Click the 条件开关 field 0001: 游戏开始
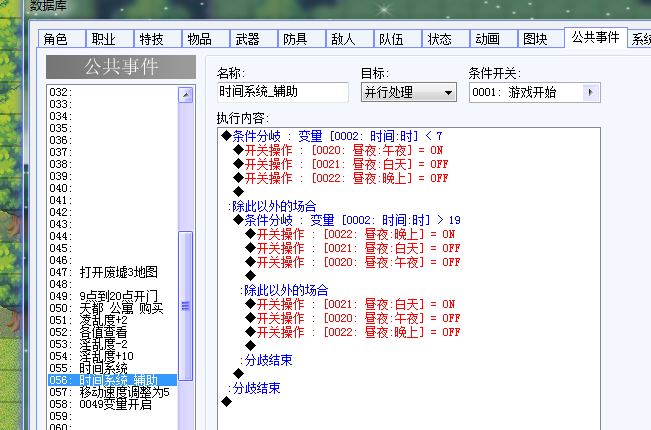Image resolution: width=651 pixels, height=430 pixels. tap(535, 92)
